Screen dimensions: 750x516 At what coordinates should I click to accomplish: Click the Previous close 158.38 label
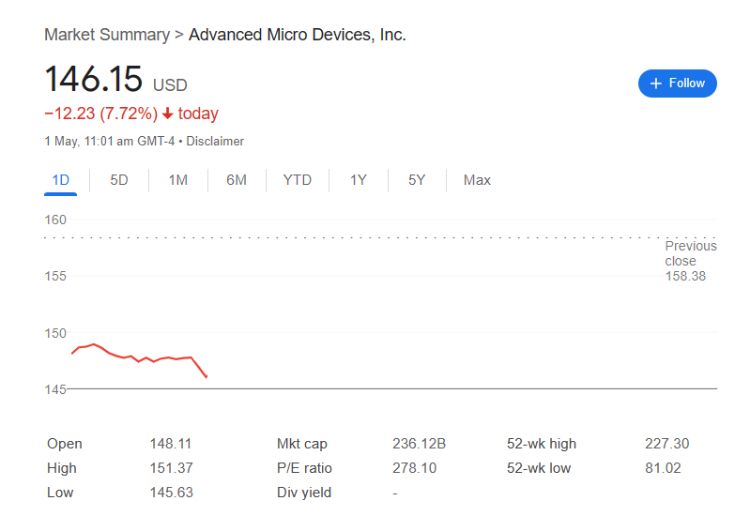(x=690, y=261)
